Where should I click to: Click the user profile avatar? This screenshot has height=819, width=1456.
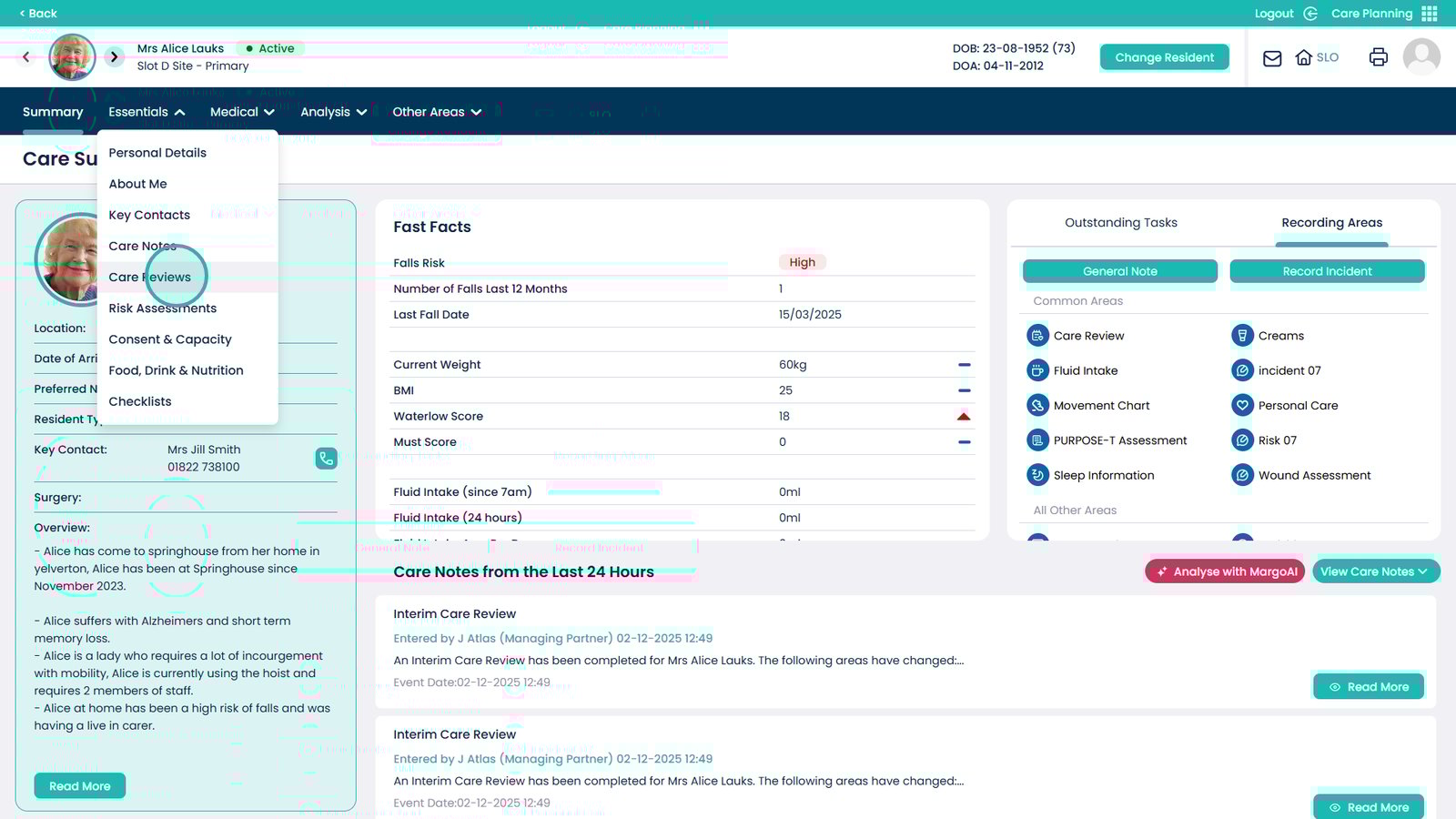tap(1421, 56)
